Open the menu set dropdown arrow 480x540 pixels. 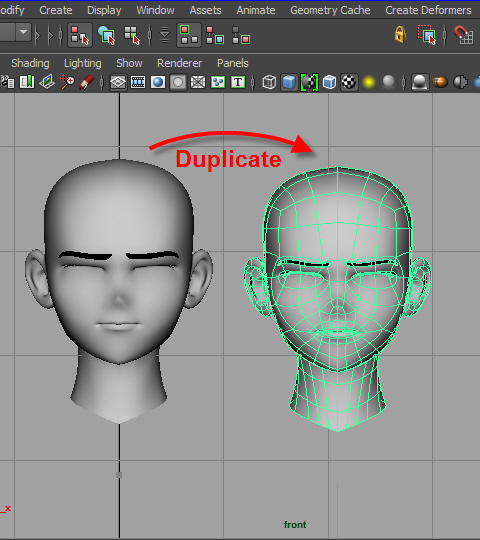coord(23,32)
